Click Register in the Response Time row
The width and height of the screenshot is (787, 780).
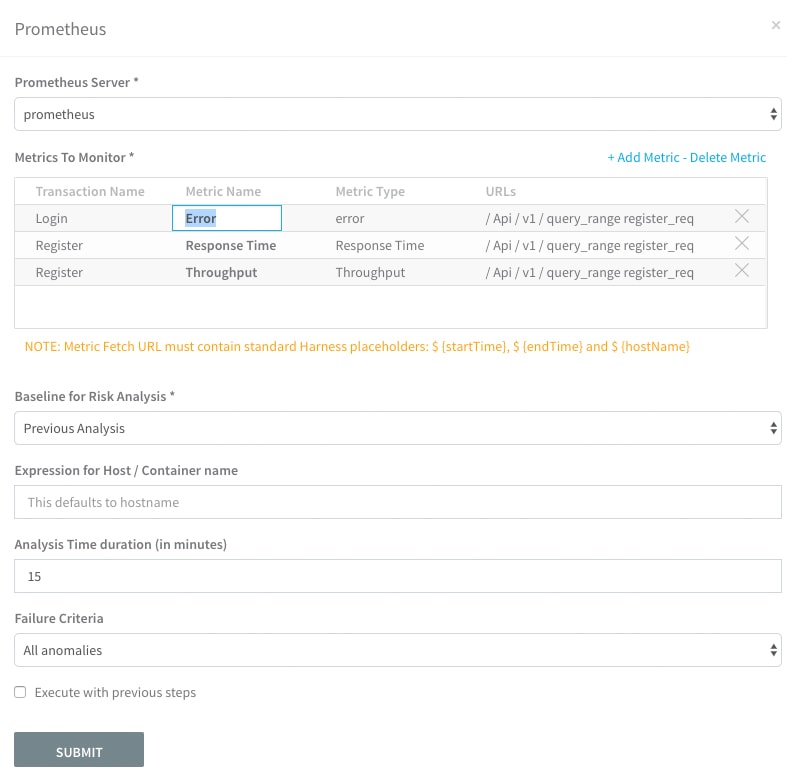[59, 245]
